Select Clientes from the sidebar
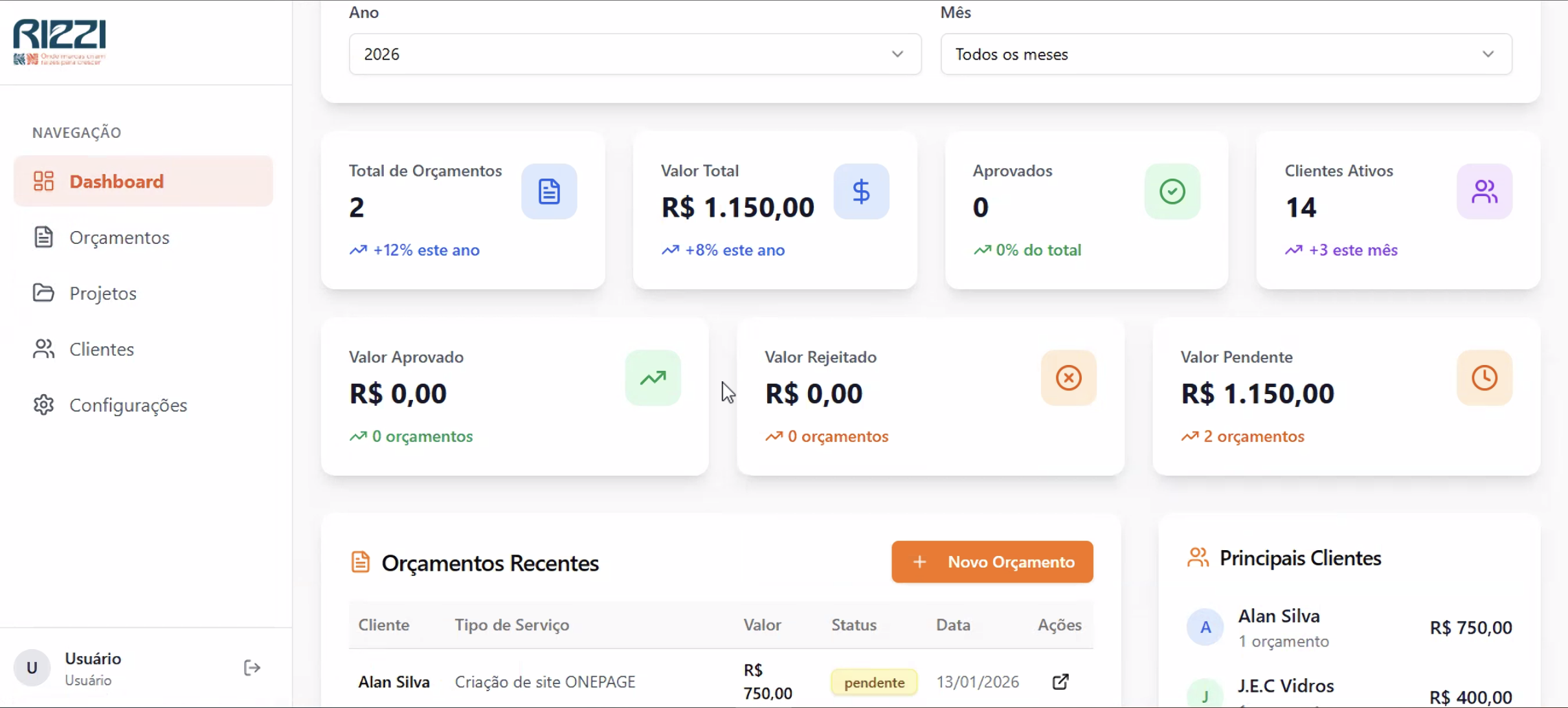Image resolution: width=1568 pixels, height=708 pixels. (x=101, y=349)
